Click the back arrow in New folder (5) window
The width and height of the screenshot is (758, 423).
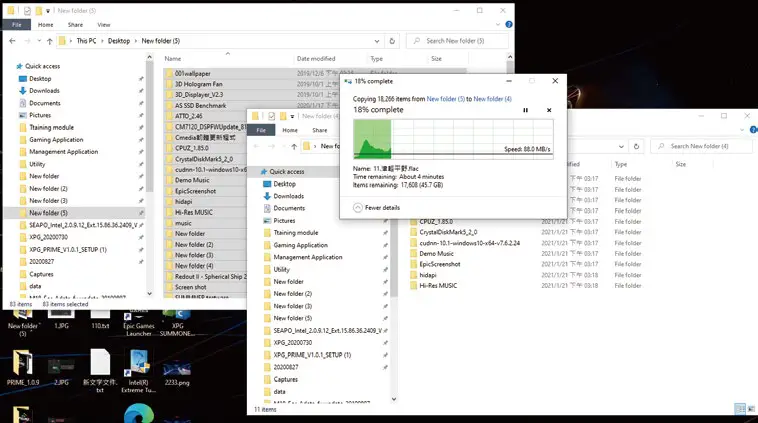12,41
